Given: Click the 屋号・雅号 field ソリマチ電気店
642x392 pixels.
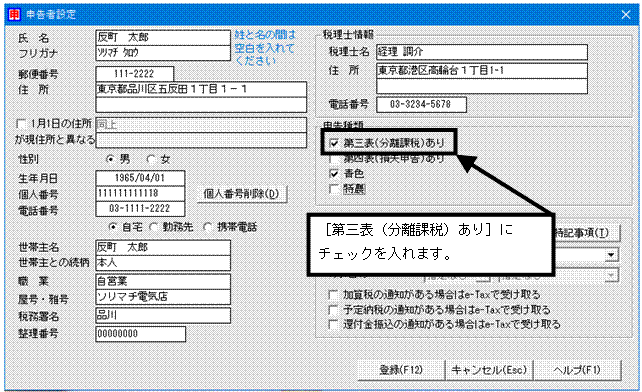Looking at the screenshot, I should coord(163,297).
